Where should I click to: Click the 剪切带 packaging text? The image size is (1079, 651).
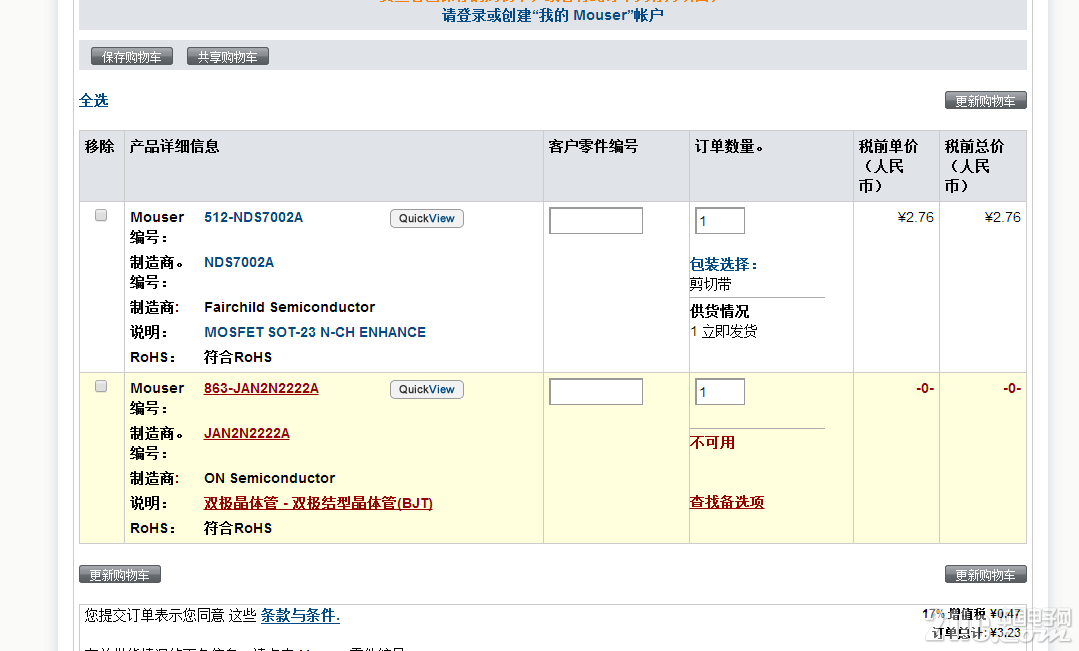click(710, 284)
